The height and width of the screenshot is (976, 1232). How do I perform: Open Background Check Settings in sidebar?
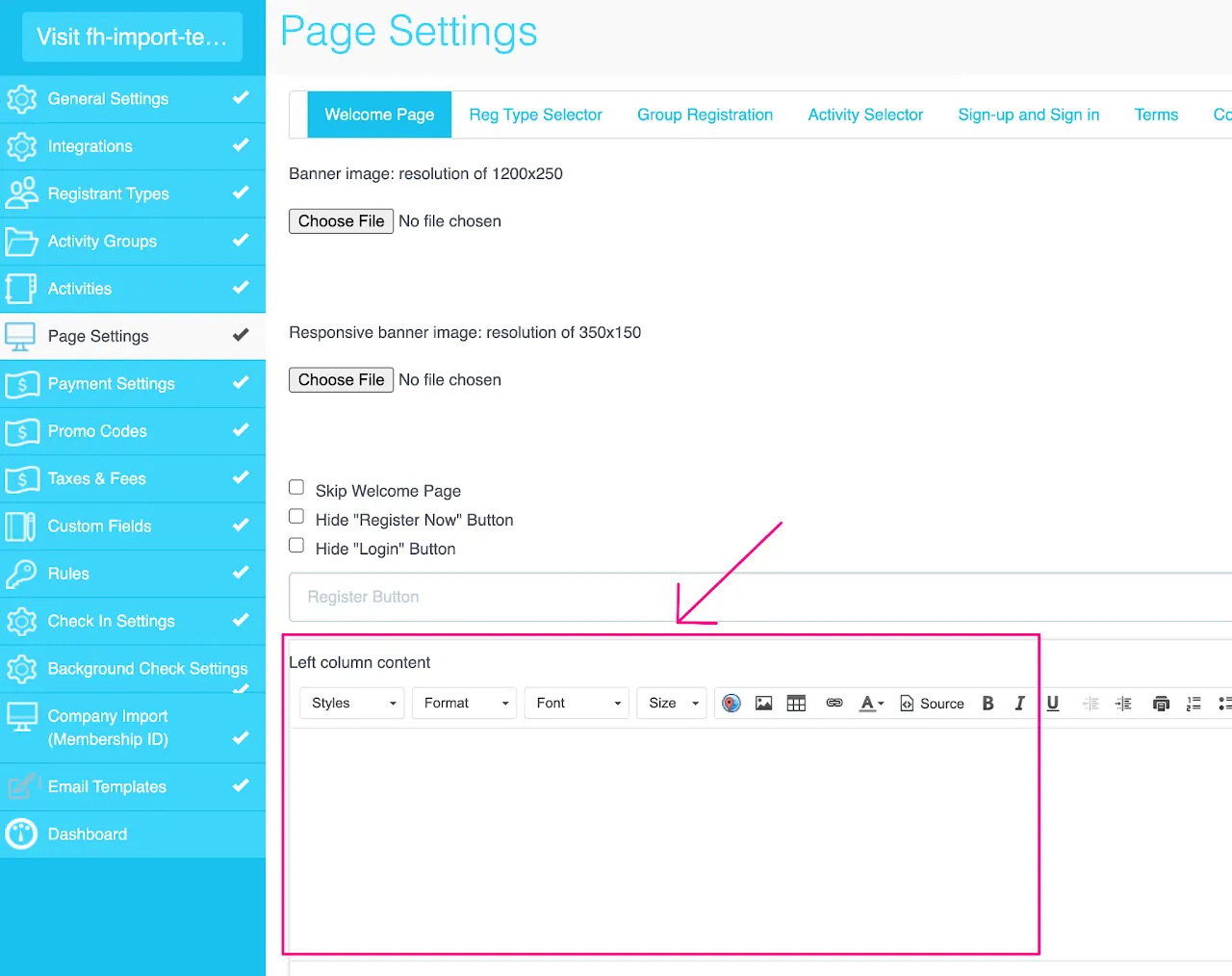coord(133,669)
